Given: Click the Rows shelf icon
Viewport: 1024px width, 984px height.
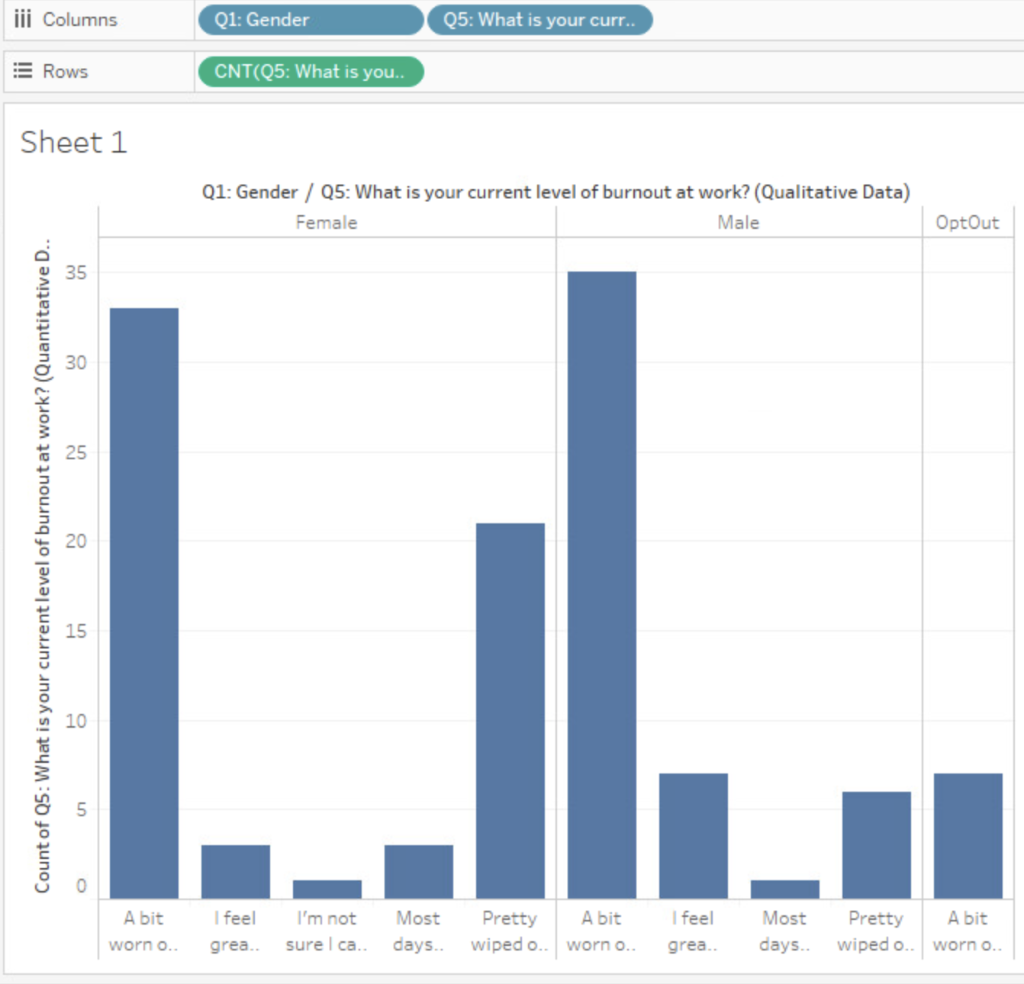Looking at the screenshot, I should [x=22, y=70].
